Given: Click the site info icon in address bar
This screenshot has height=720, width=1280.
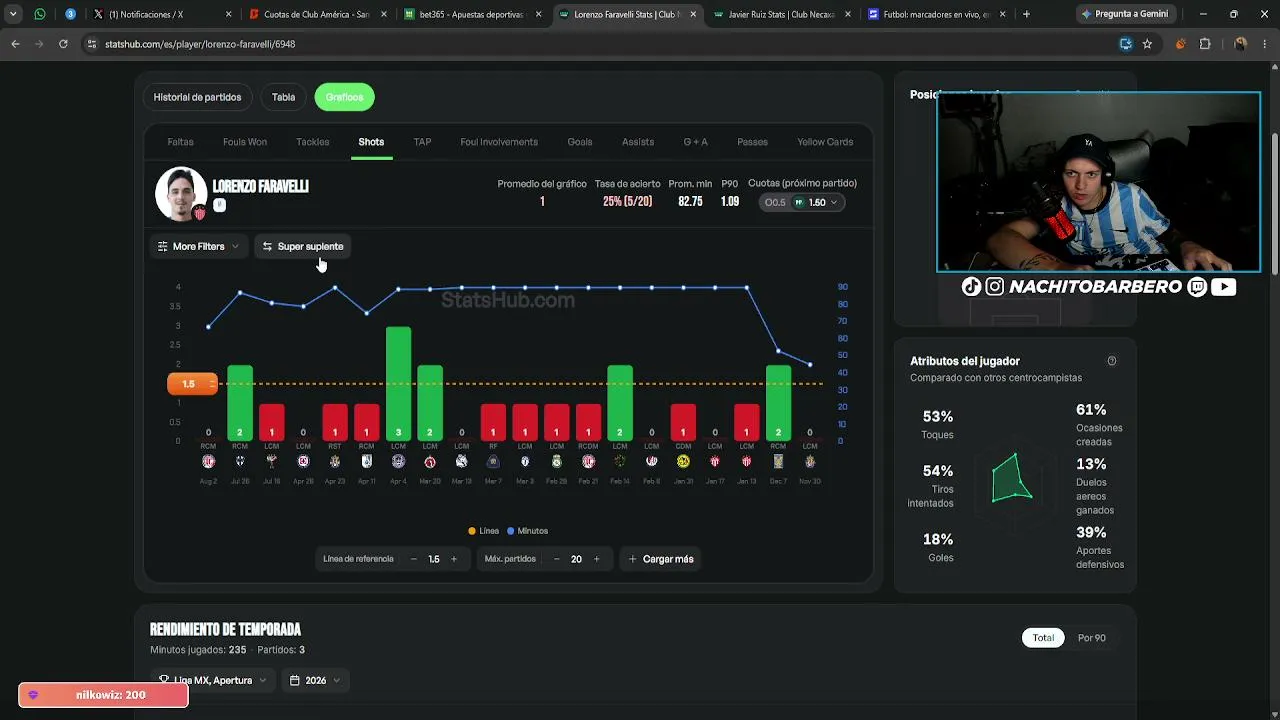Looking at the screenshot, I should (x=92, y=44).
